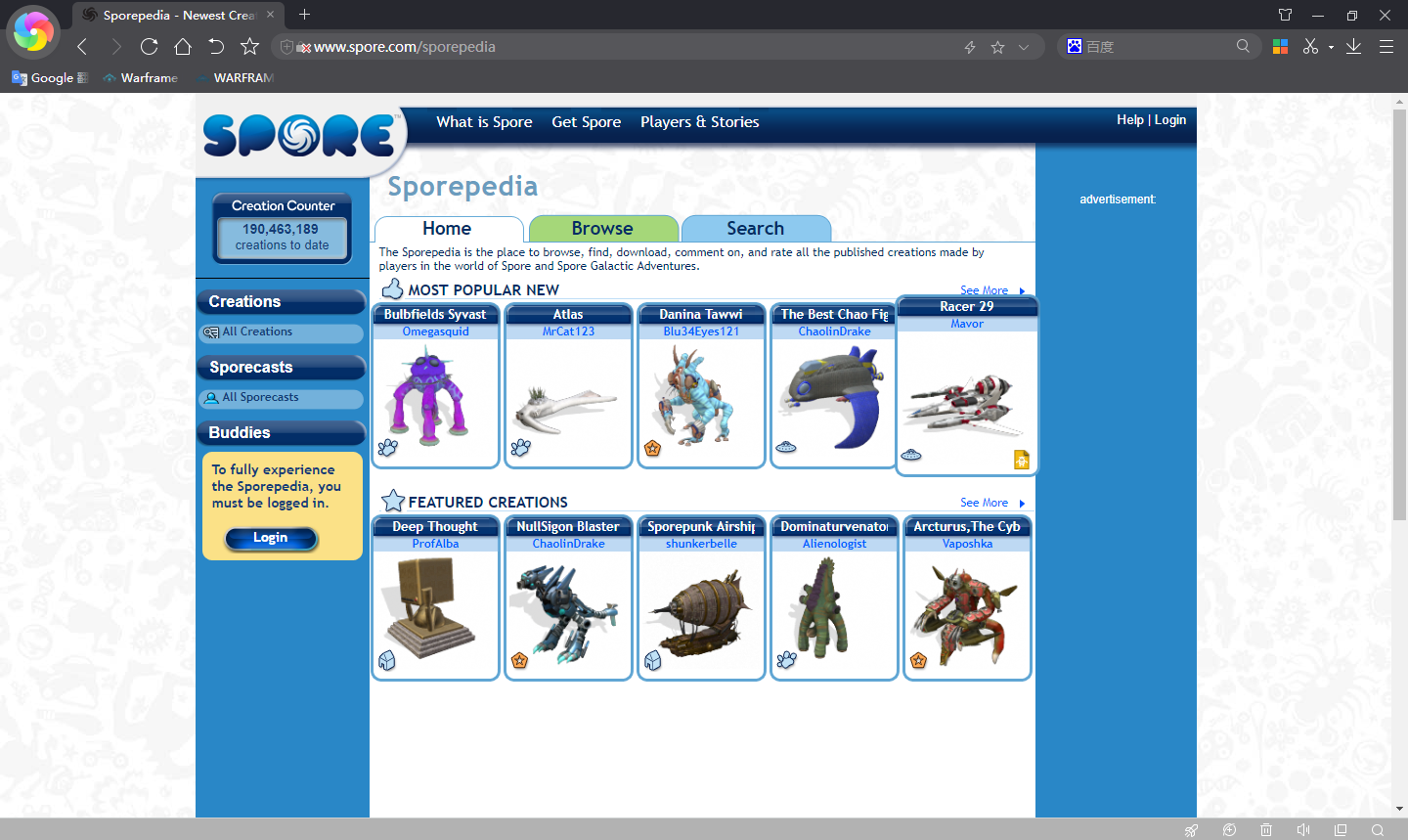Click the page vertical scrollbar track

(1399, 455)
